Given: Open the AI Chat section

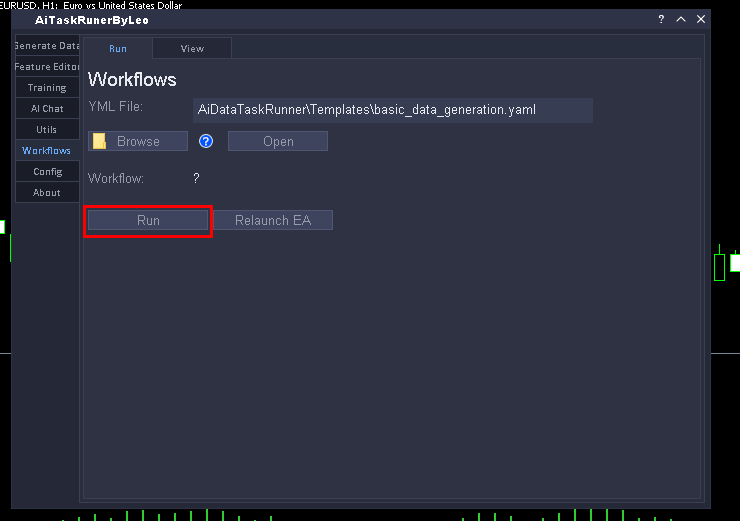Looking at the screenshot, I should [x=47, y=109].
